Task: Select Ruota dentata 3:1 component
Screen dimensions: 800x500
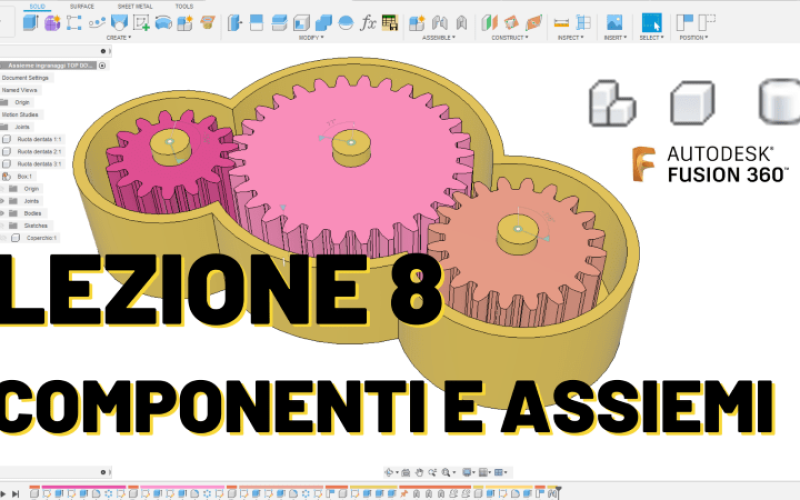Action: pos(39,164)
